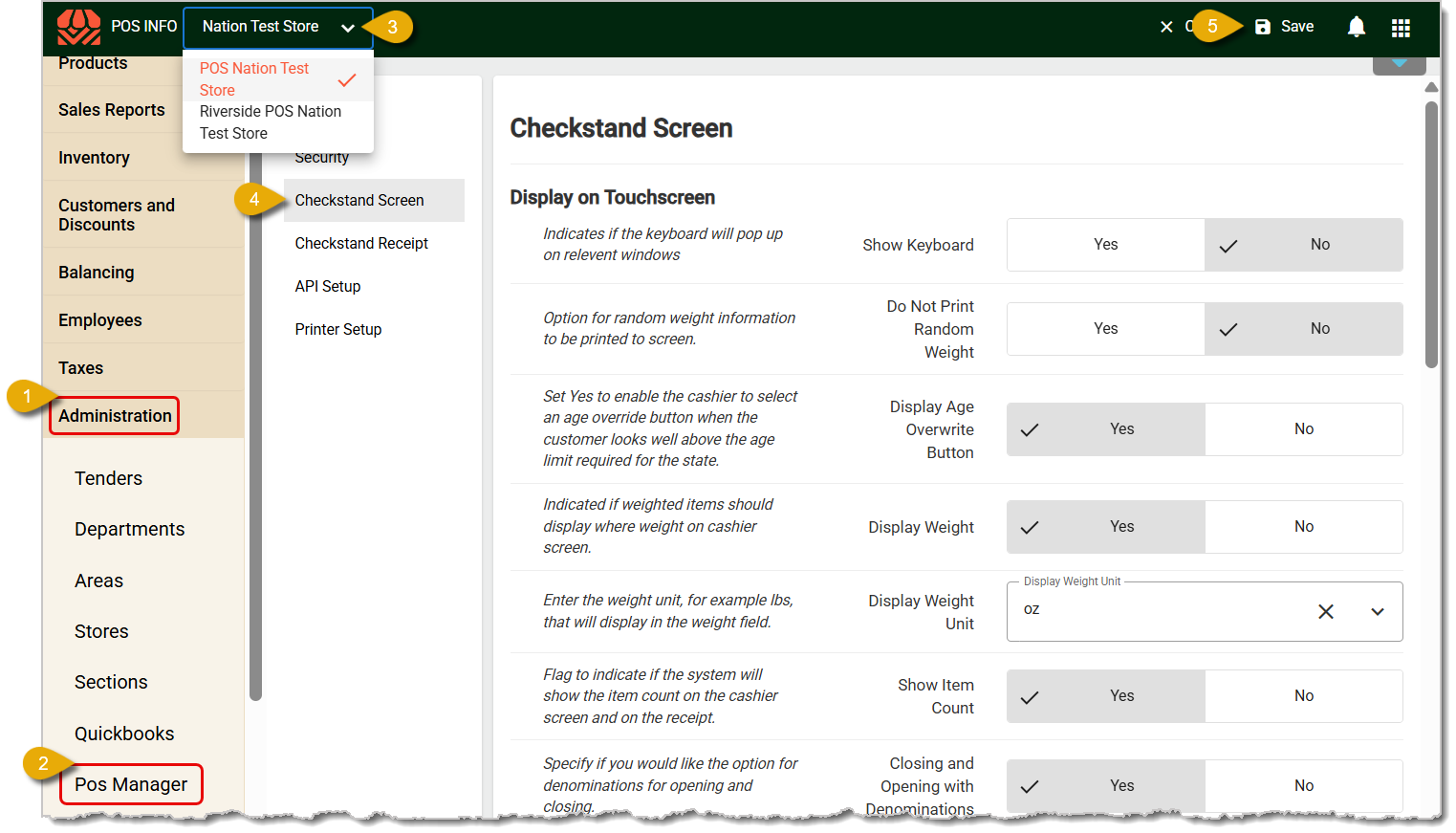Choose Yes for Closing and Opening Denominations
Image resolution: width=1456 pixels, height=833 pixels.
pyautogui.click(x=1105, y=786)
